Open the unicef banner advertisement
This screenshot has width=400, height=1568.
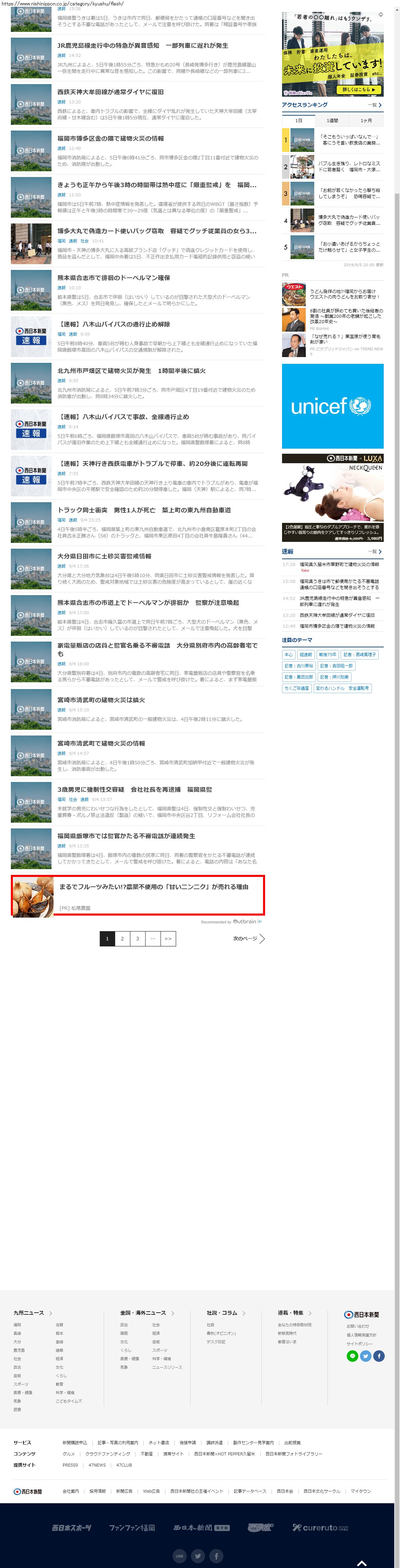point(333,406)
